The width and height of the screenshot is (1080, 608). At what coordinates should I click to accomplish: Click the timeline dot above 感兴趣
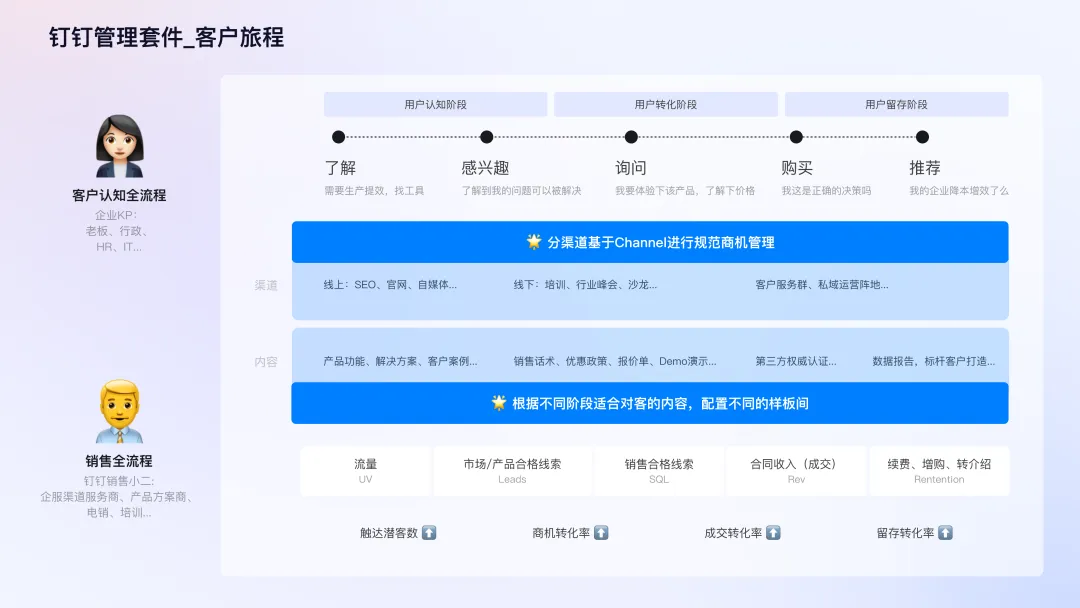(486, 137)
